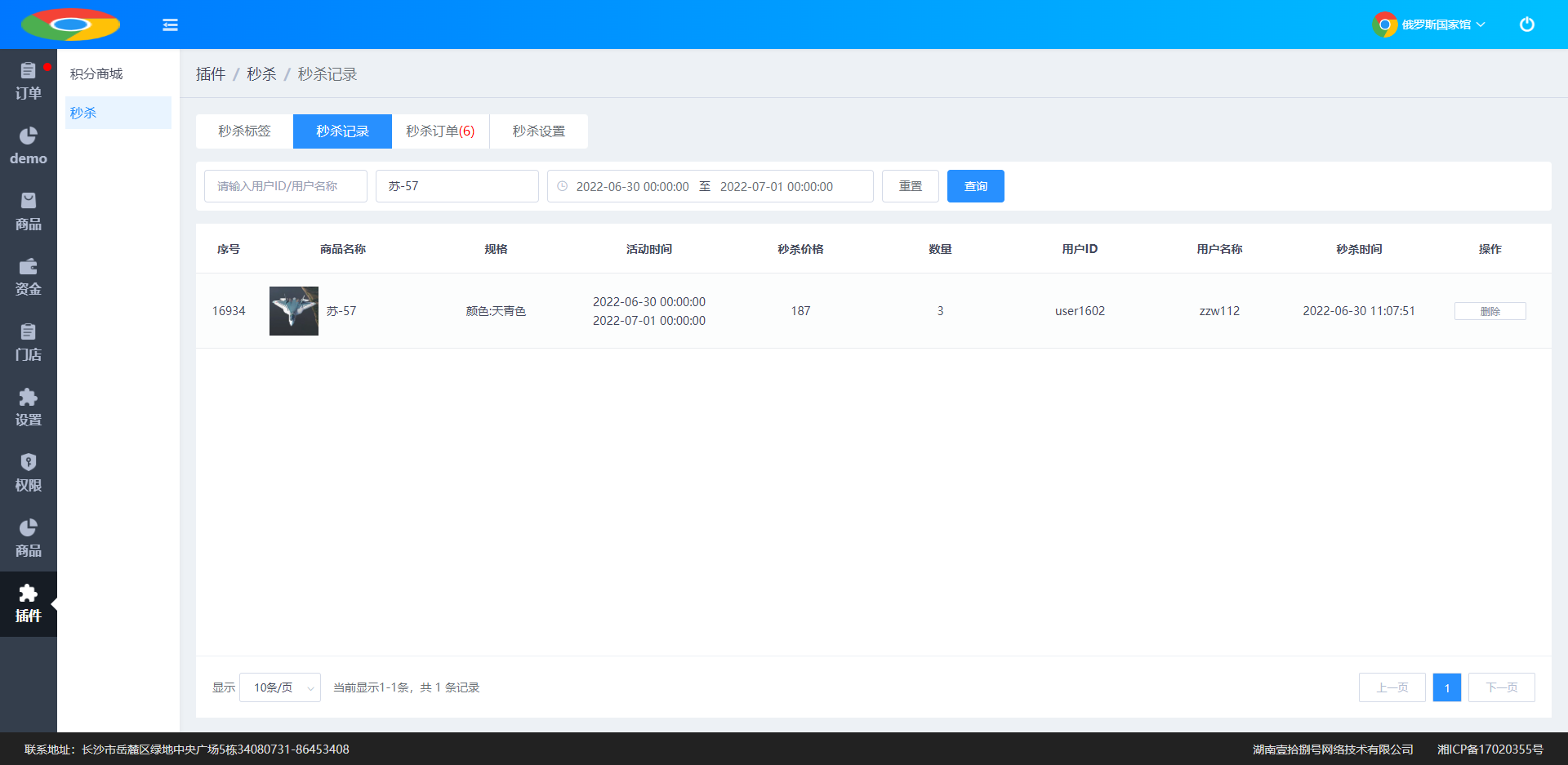Open the second 商品 icon below 权限

(28, 539)
